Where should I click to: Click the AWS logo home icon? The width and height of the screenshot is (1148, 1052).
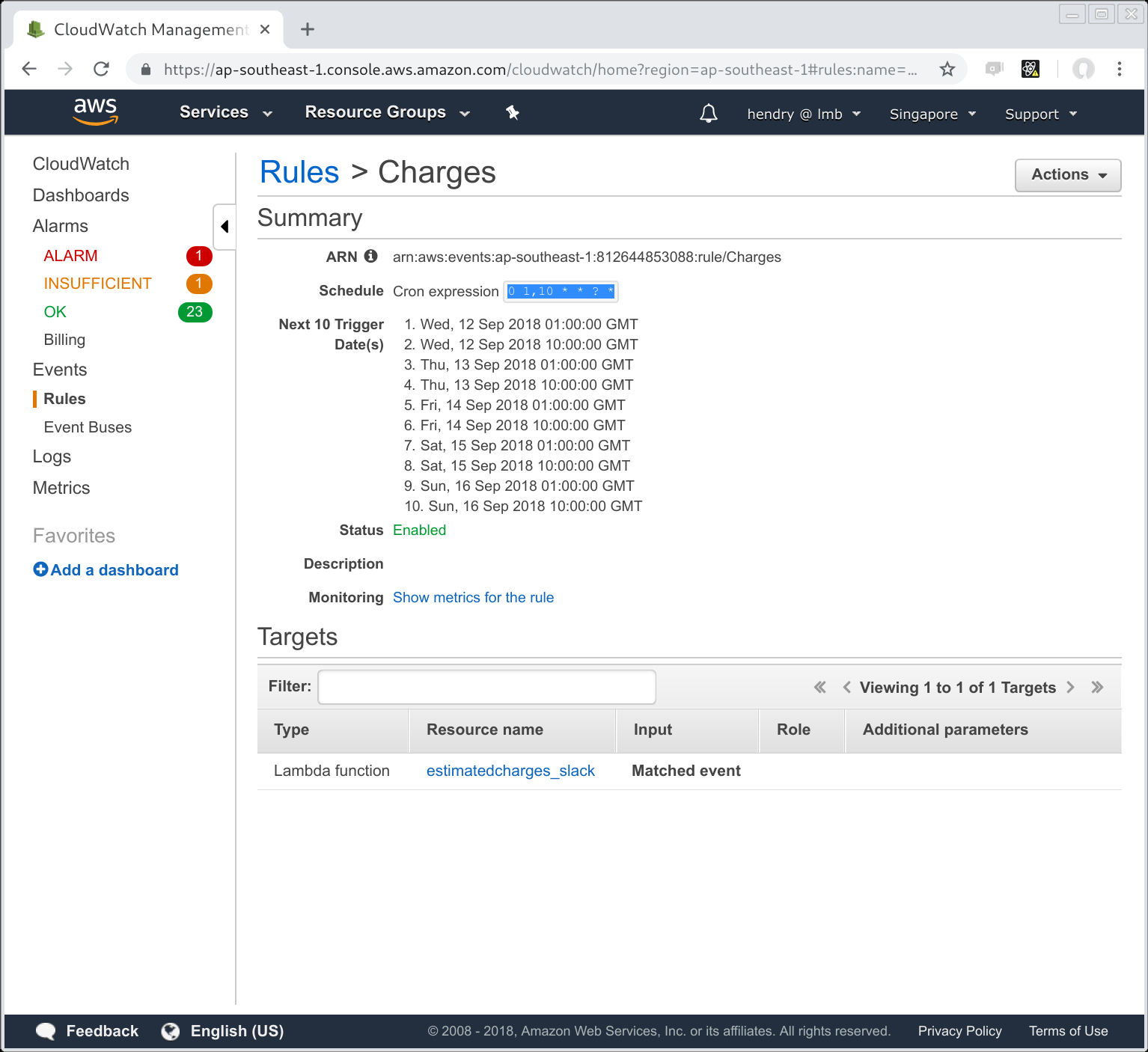pyautogui.click(x=95, y=111)
